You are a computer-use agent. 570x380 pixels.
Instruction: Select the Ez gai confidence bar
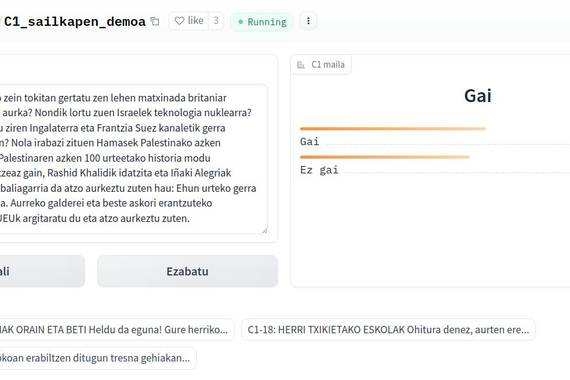pos(385,157)
